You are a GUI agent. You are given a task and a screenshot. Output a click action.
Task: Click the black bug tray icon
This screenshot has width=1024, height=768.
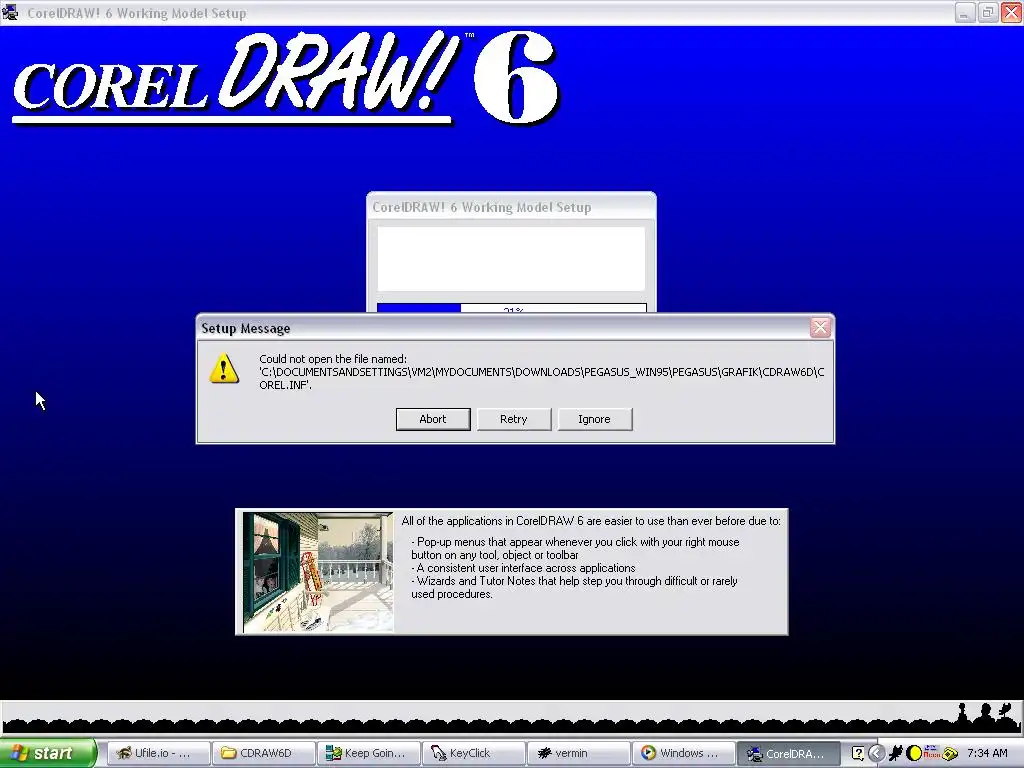click(x=896, y=753)
